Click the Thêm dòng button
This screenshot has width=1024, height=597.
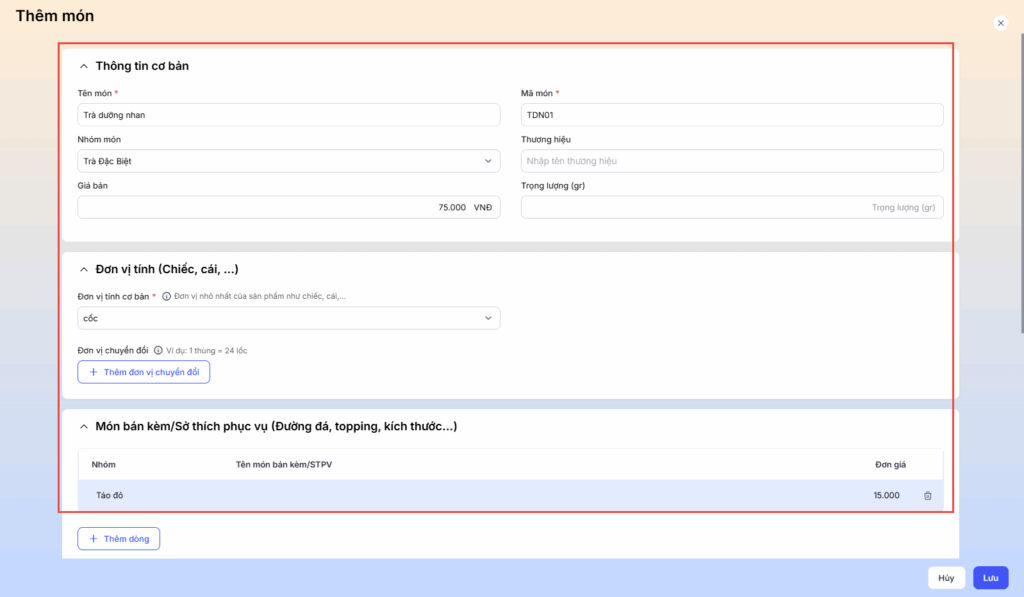[x=119, y=539]
